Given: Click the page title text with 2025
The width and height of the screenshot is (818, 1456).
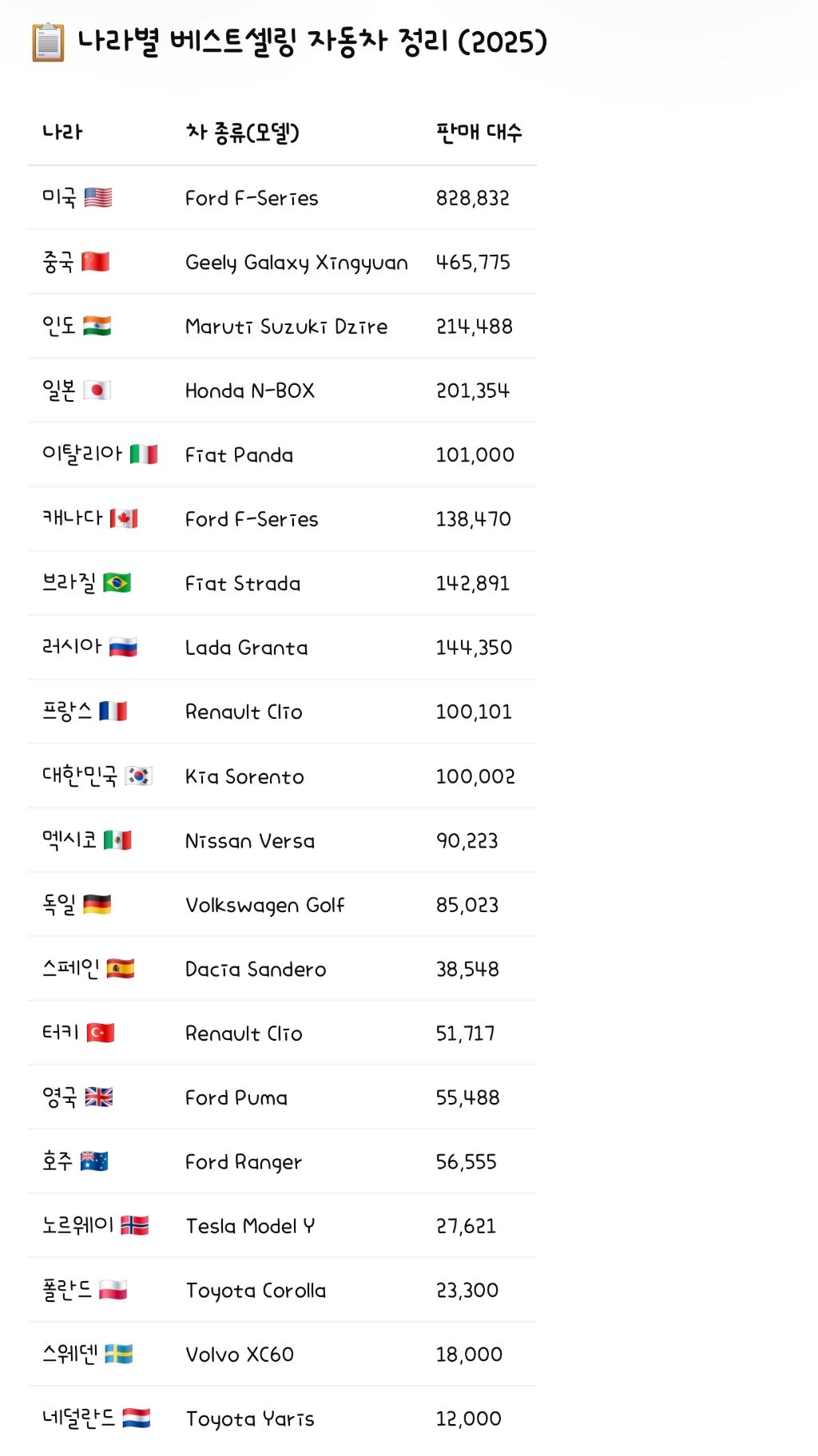Looking at the screenshot, I should pos(312,42).
